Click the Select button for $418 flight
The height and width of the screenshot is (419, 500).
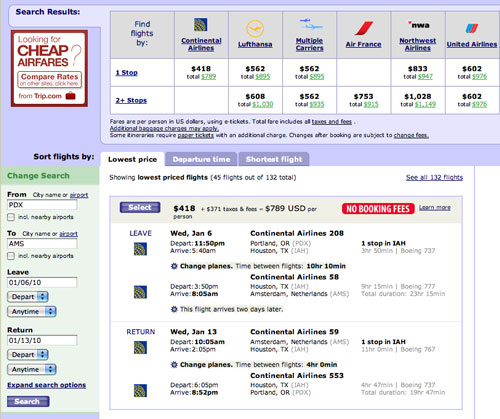[x=140, y=207]
